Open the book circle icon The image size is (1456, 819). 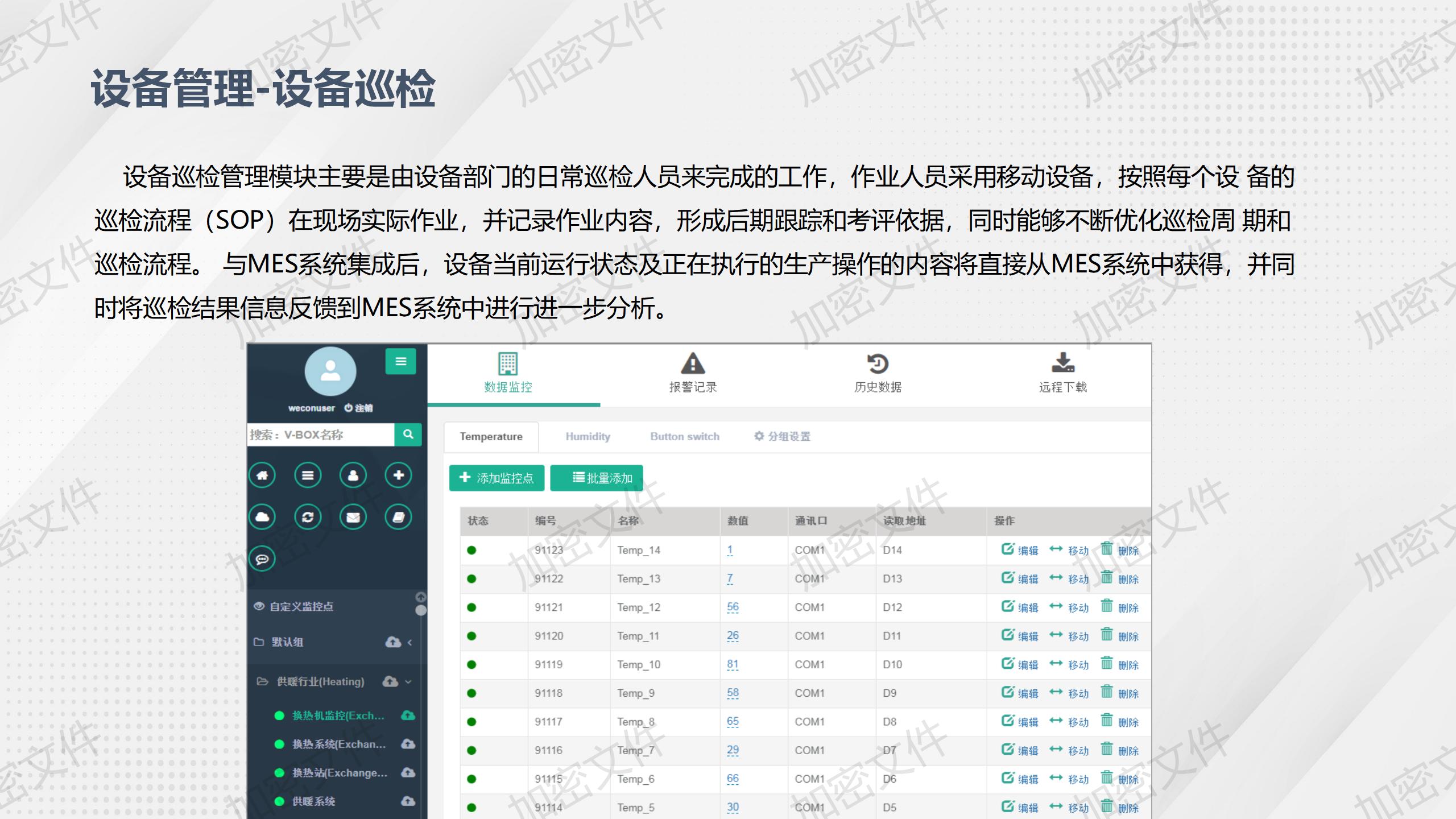(x=399, y=517)
